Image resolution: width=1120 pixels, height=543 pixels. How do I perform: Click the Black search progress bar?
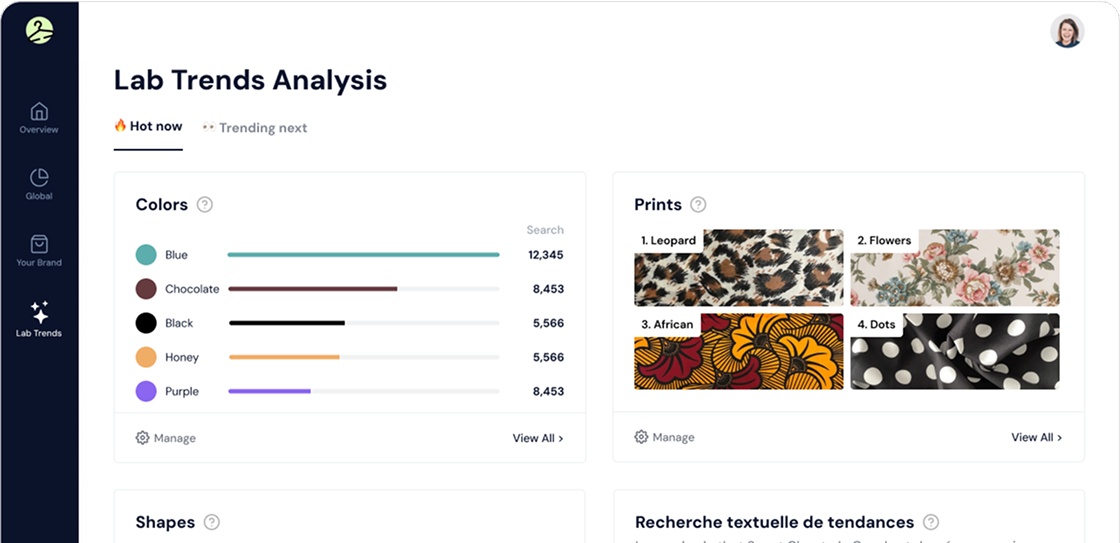click(x=364, y=323)
